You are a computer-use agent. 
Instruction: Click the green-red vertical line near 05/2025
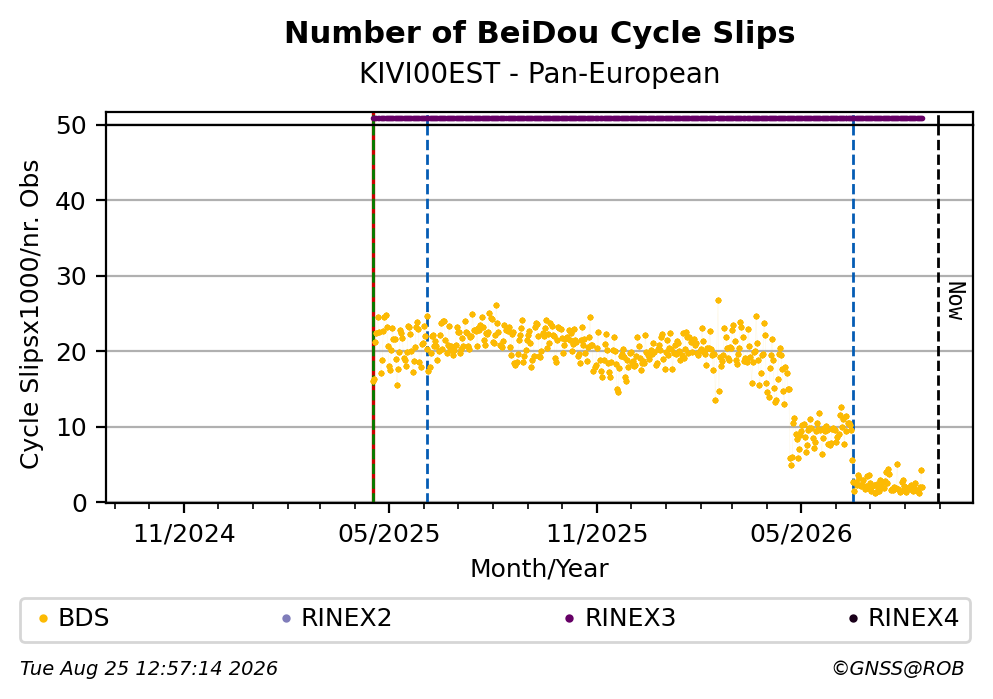373,308
